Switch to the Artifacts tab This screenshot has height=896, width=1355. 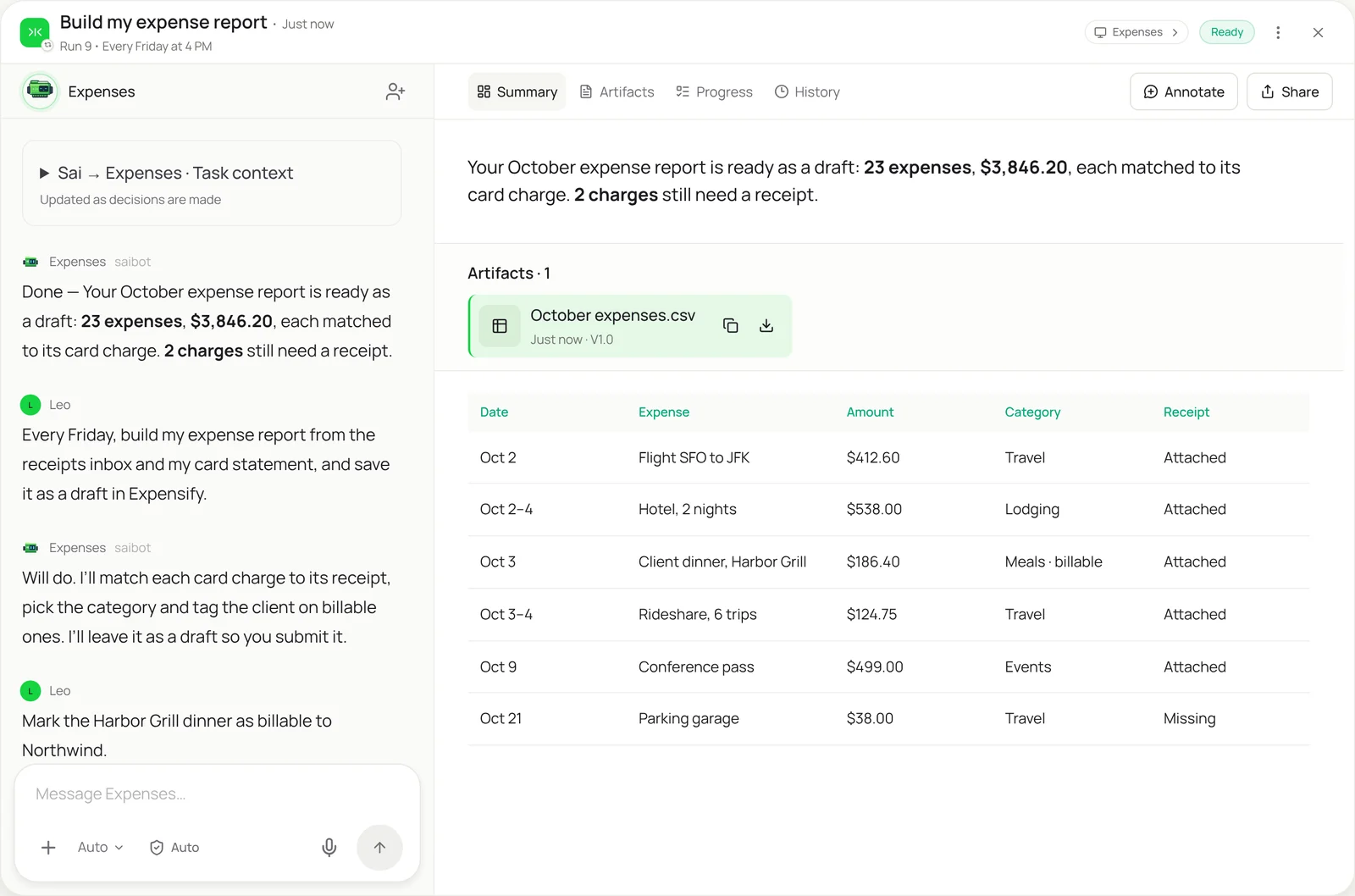click(617, 91)
